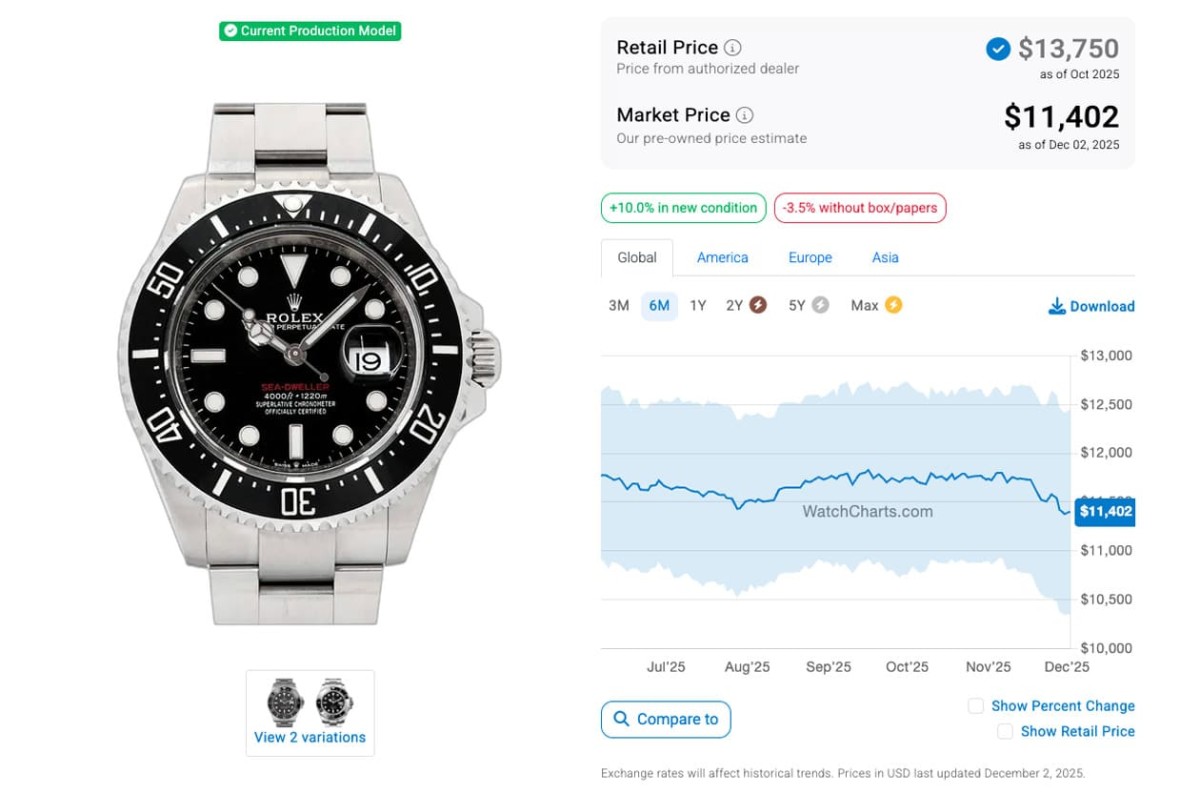Enable the Show Percent Change checkbox
Viewport: 1200px width, 794px height.
pyautogui.click(x=976, y=706)
